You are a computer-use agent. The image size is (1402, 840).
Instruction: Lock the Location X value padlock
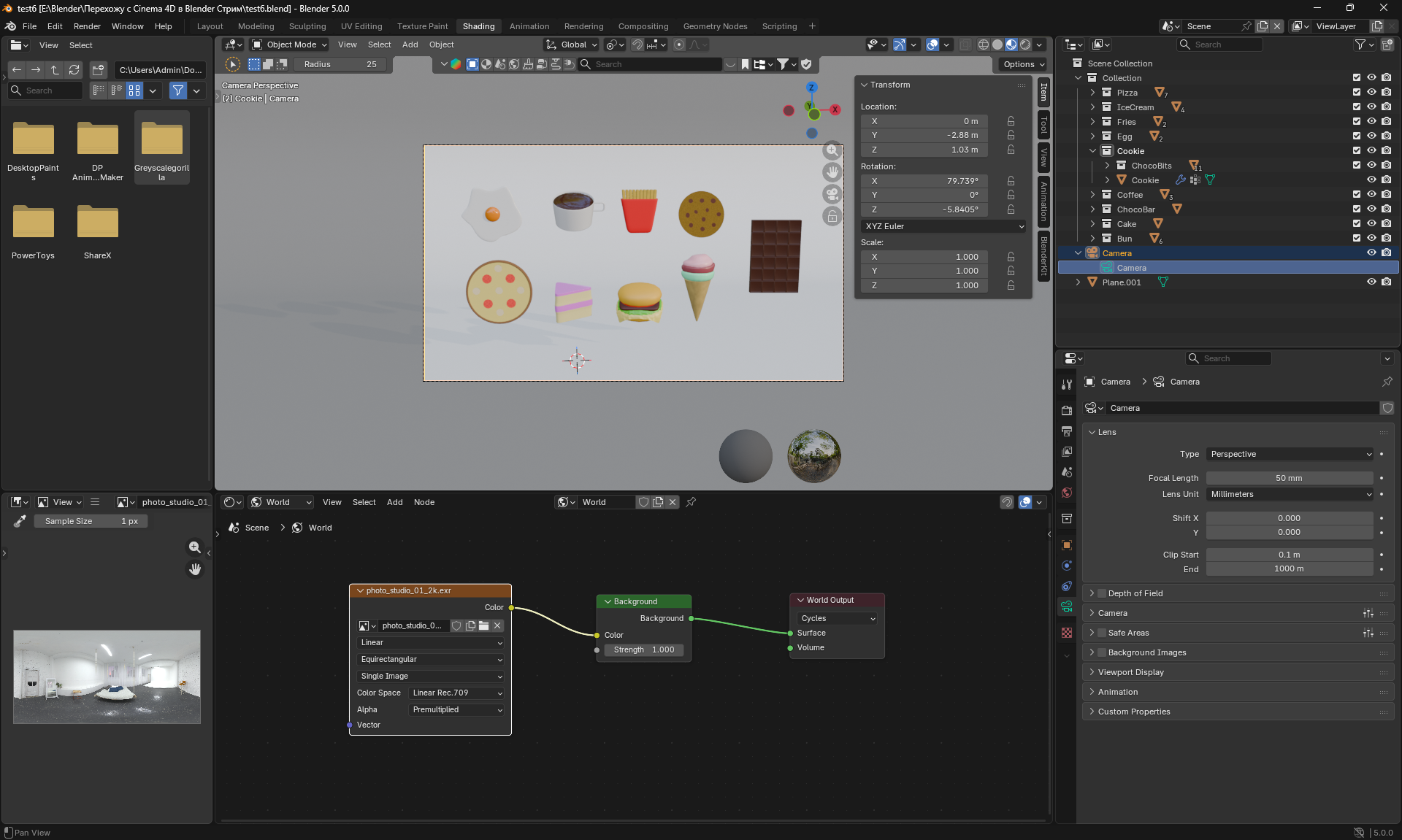pyautogui.click(x=1011, y=121)
